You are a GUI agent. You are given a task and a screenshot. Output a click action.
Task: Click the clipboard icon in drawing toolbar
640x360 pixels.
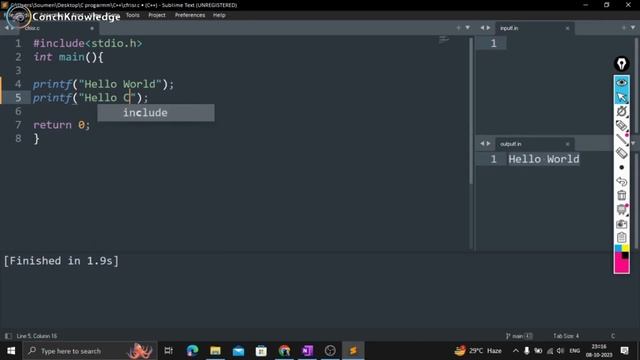point(621,238)
